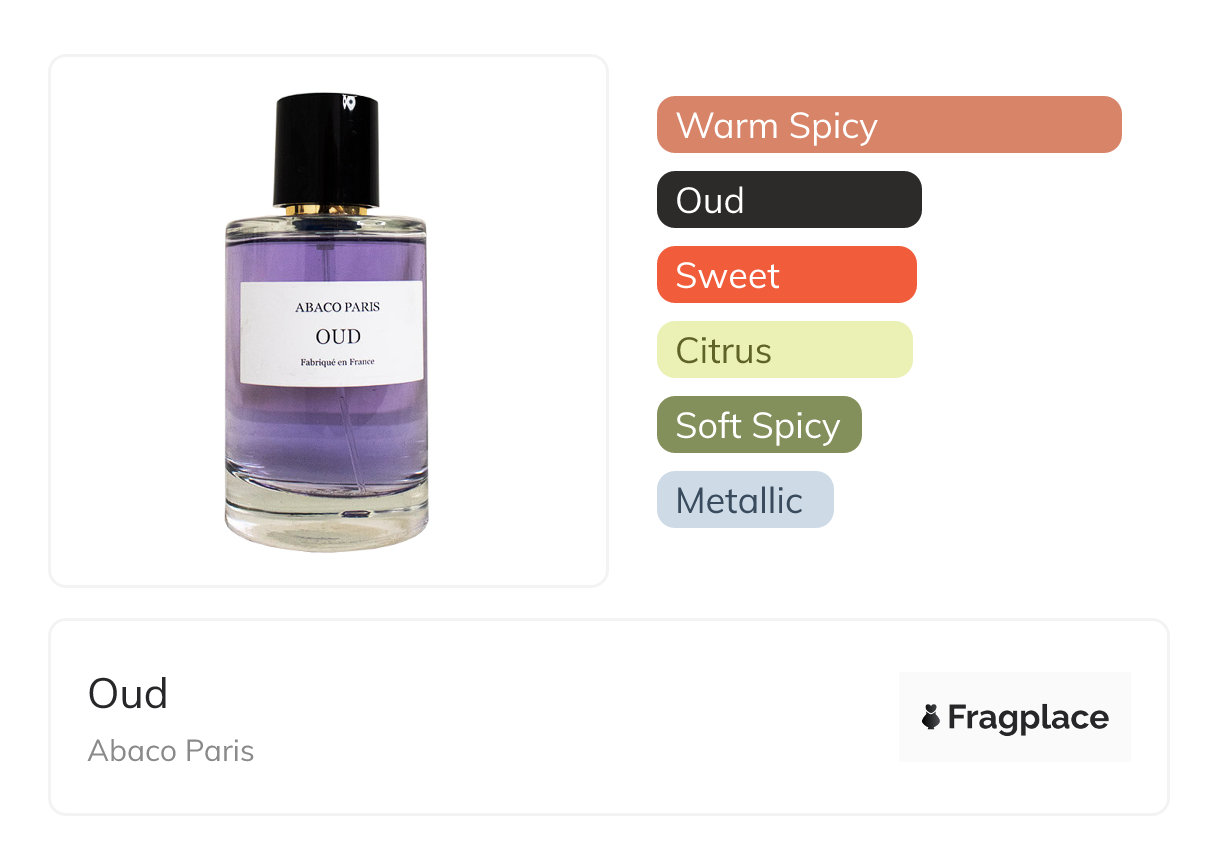Select the black Oud accord bar
The height and width of the screenshot is (864, 1218).
click(789, 200)
